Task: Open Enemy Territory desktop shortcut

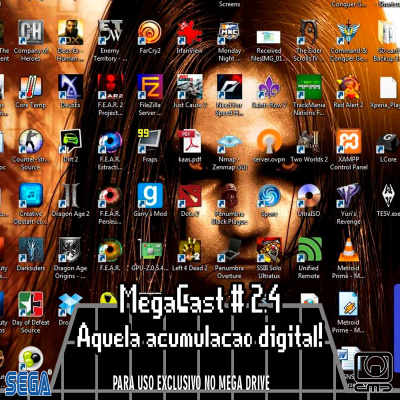Action: (110, 33)
